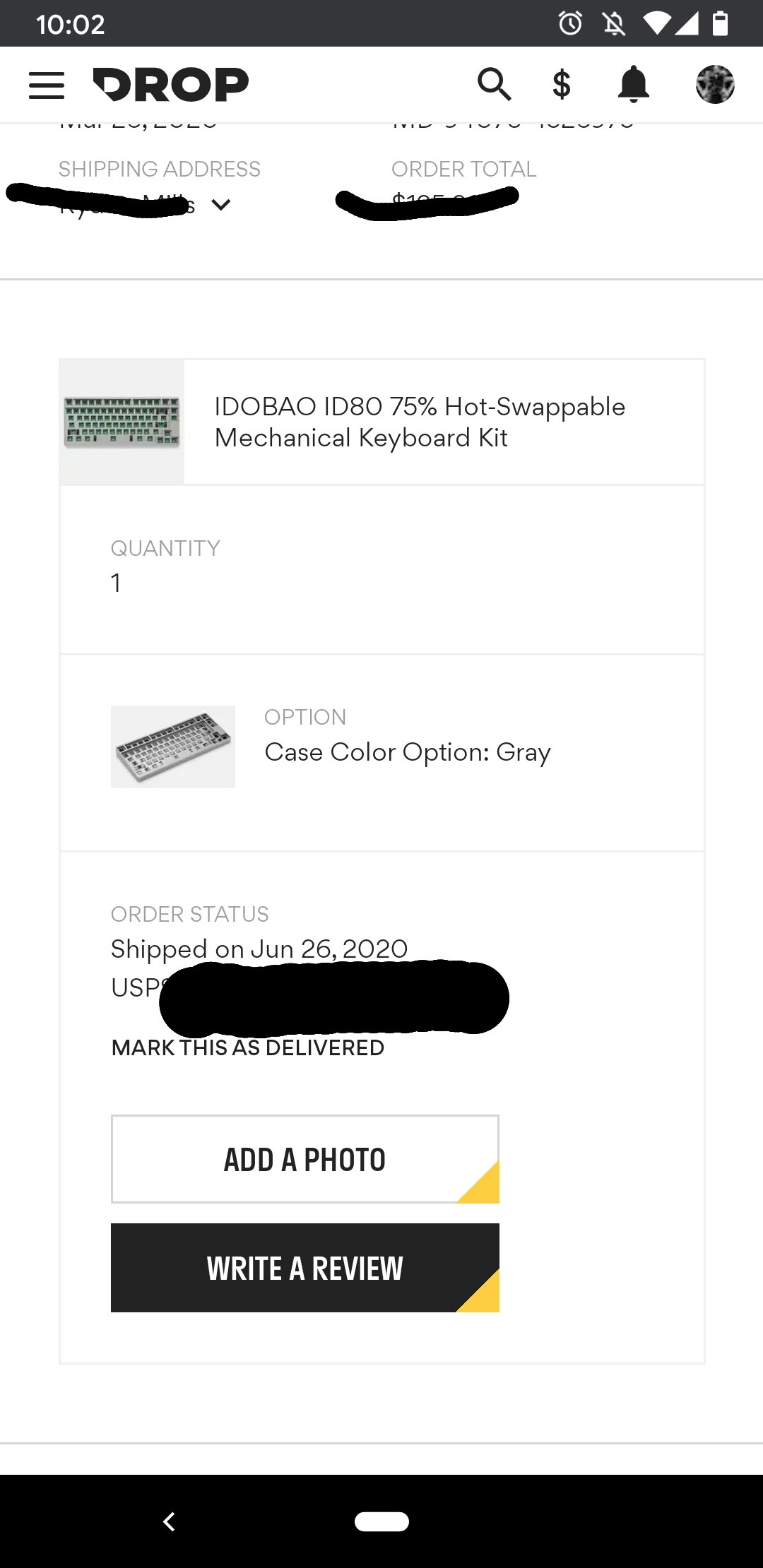Open the hamburger navigation menu
The height and width of the screenshot is (1568, 763).
pos(47,85)
